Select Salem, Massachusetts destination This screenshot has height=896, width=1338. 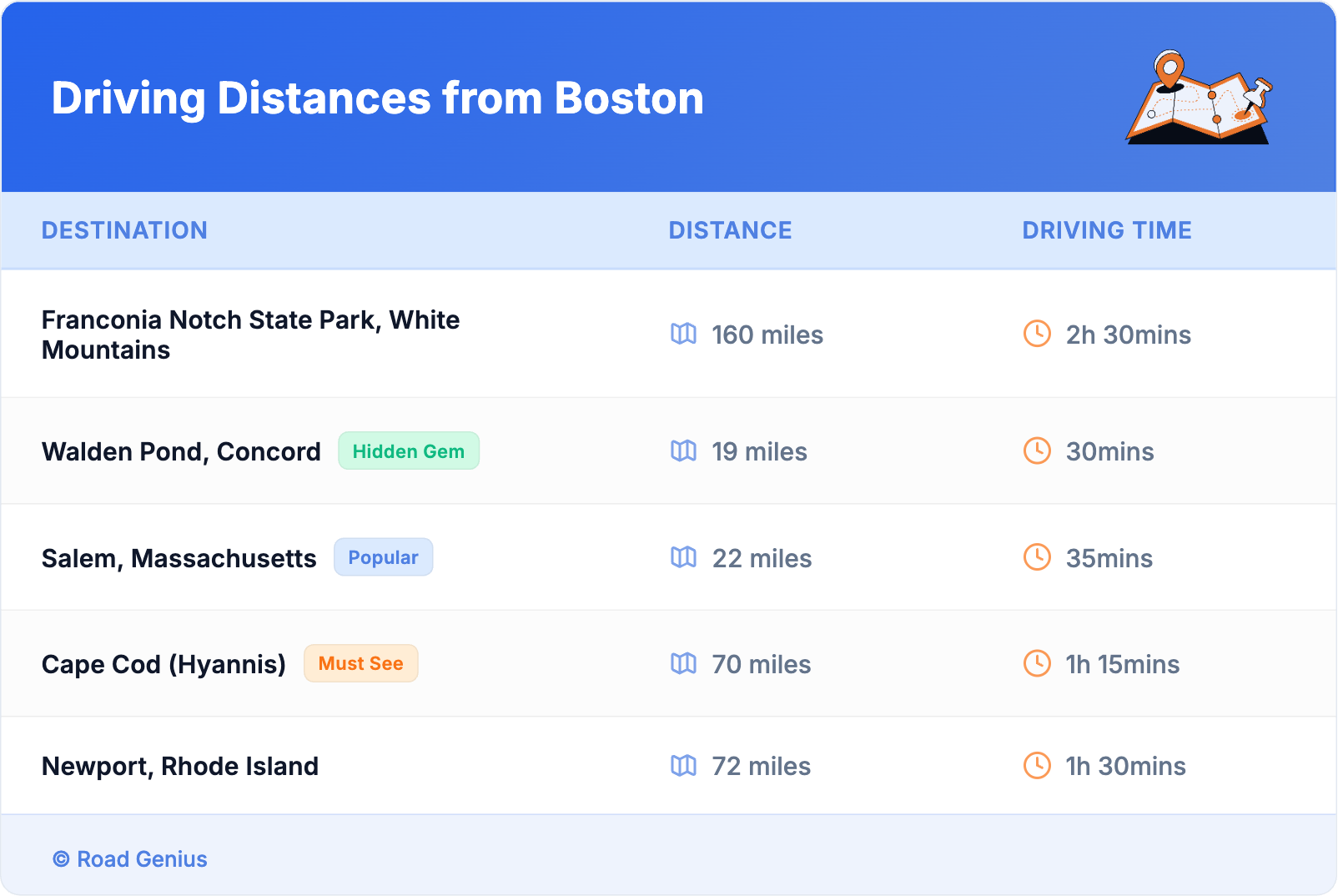coord(179,558)
